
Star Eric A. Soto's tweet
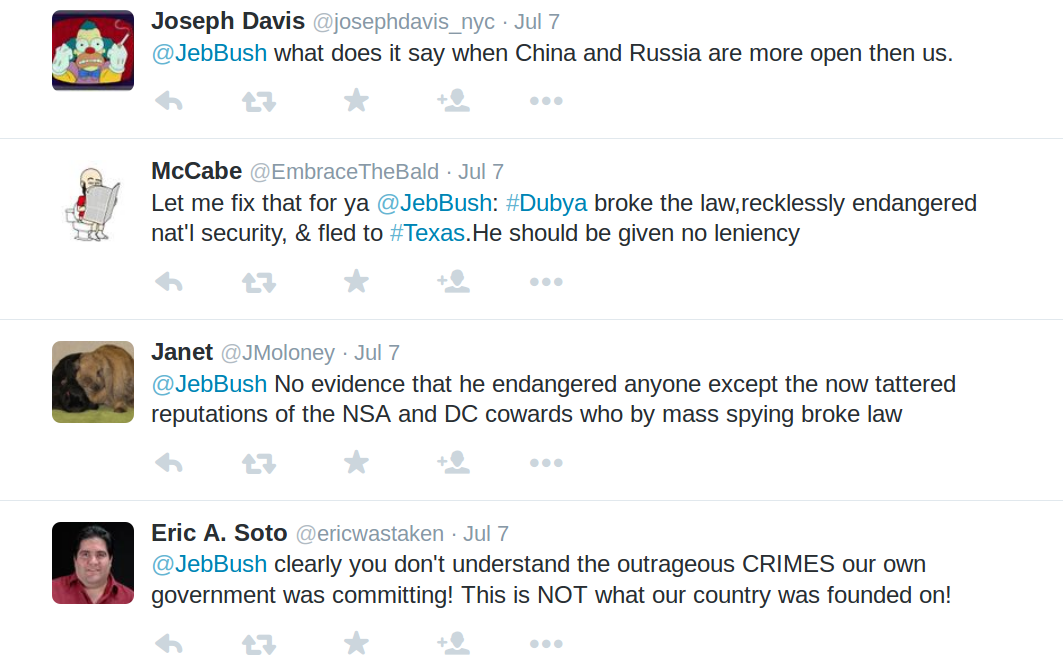coord(356,644)
